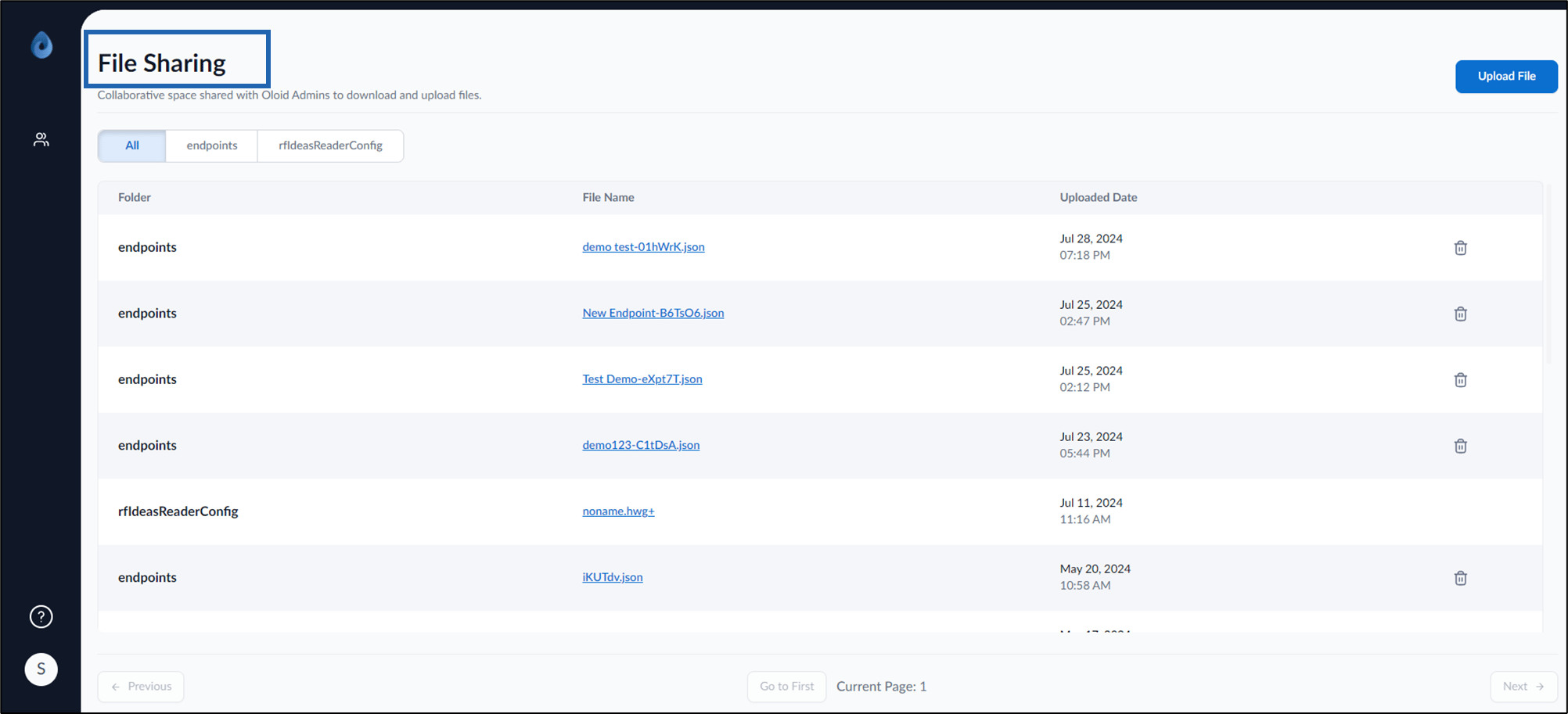The height and width of the screenshot is (714, 1568).
Task: Open the New Endpoint-B6TsO6.json link
Action: click(x=653, y=313)
